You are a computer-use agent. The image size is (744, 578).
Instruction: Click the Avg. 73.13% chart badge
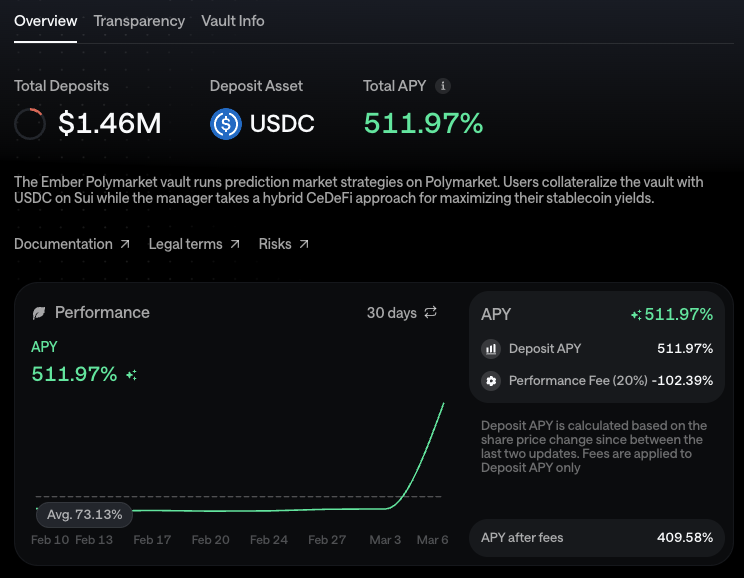click(x=84, y=514)
